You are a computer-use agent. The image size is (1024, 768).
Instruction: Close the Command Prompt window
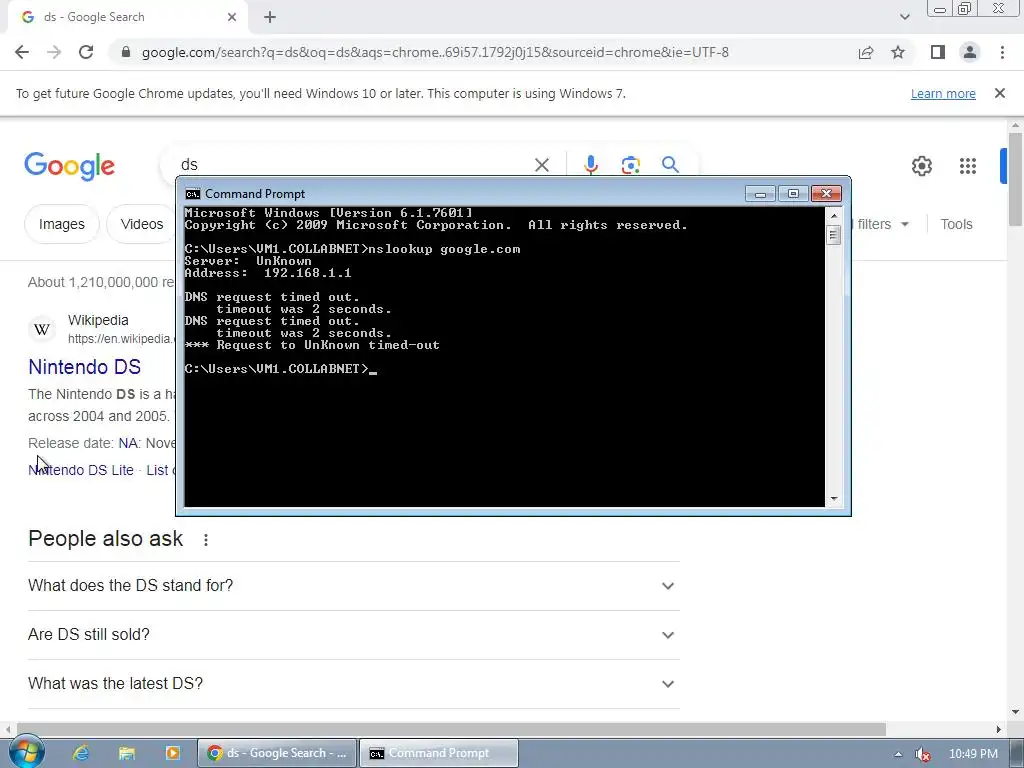(826, 194)
